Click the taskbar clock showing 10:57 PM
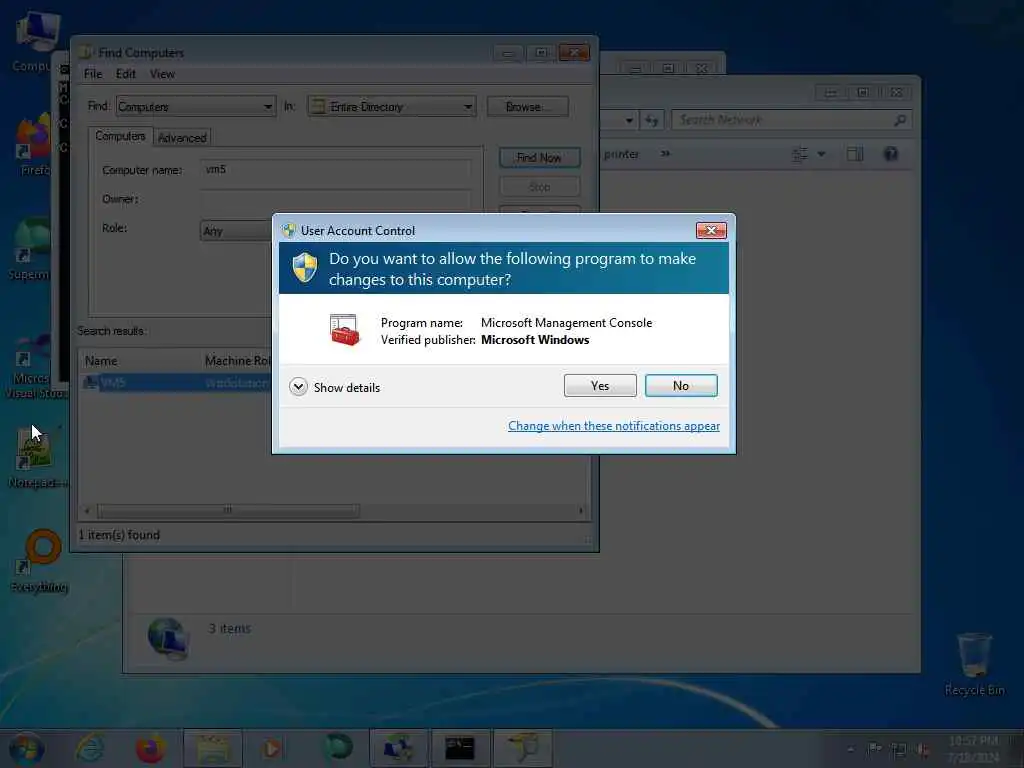Image resolution: width=1024 pixels, height=768 pixels. pyautogui.click(x=973, y=748)
